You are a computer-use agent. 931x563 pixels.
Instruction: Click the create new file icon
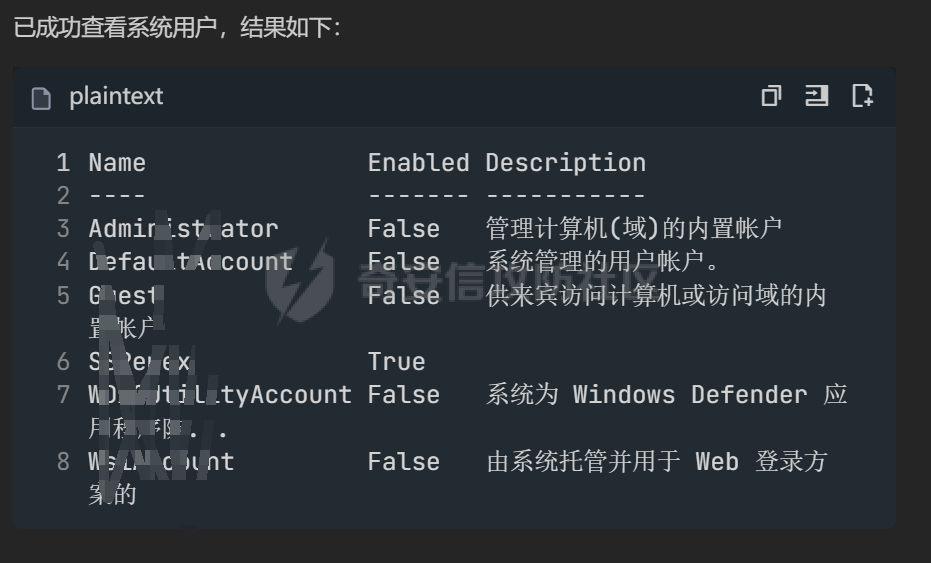862,96
